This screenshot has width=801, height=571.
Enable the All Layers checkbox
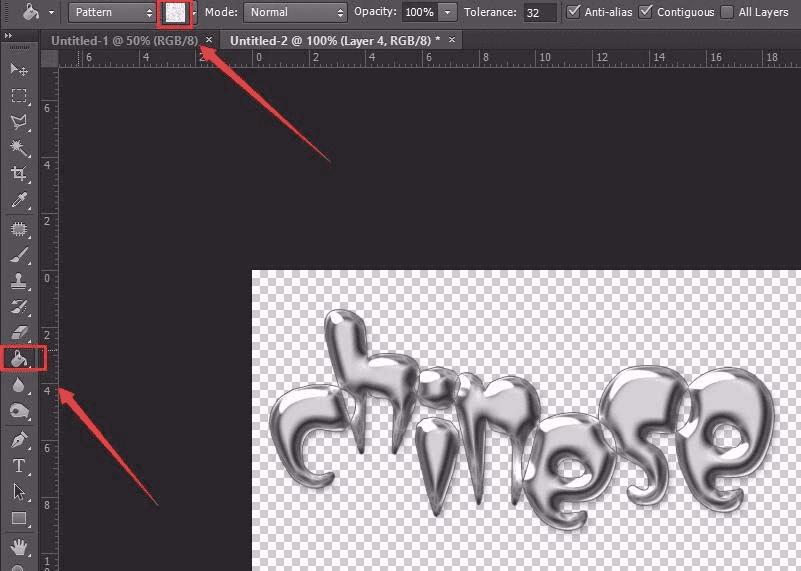pyautogui.click(x=727, y=12)
